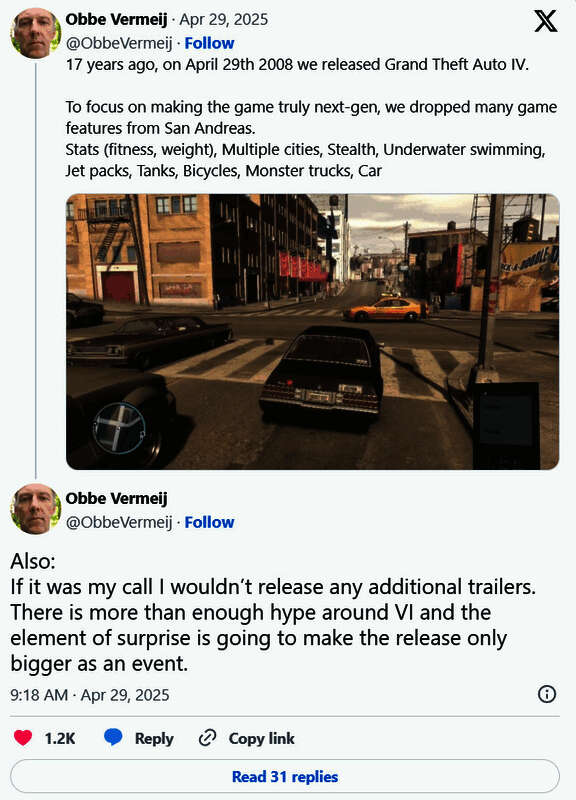
Task: Open Obbe Vermeij's second tweet avatar
Action: coord(35,509)
